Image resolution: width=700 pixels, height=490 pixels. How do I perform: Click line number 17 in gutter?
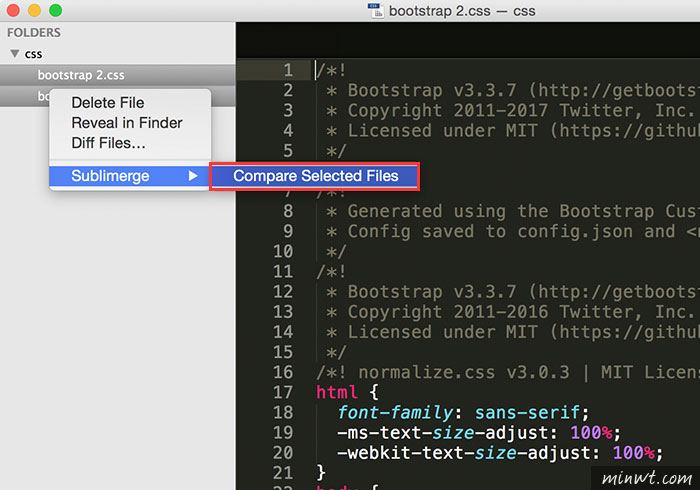point(283,392)
